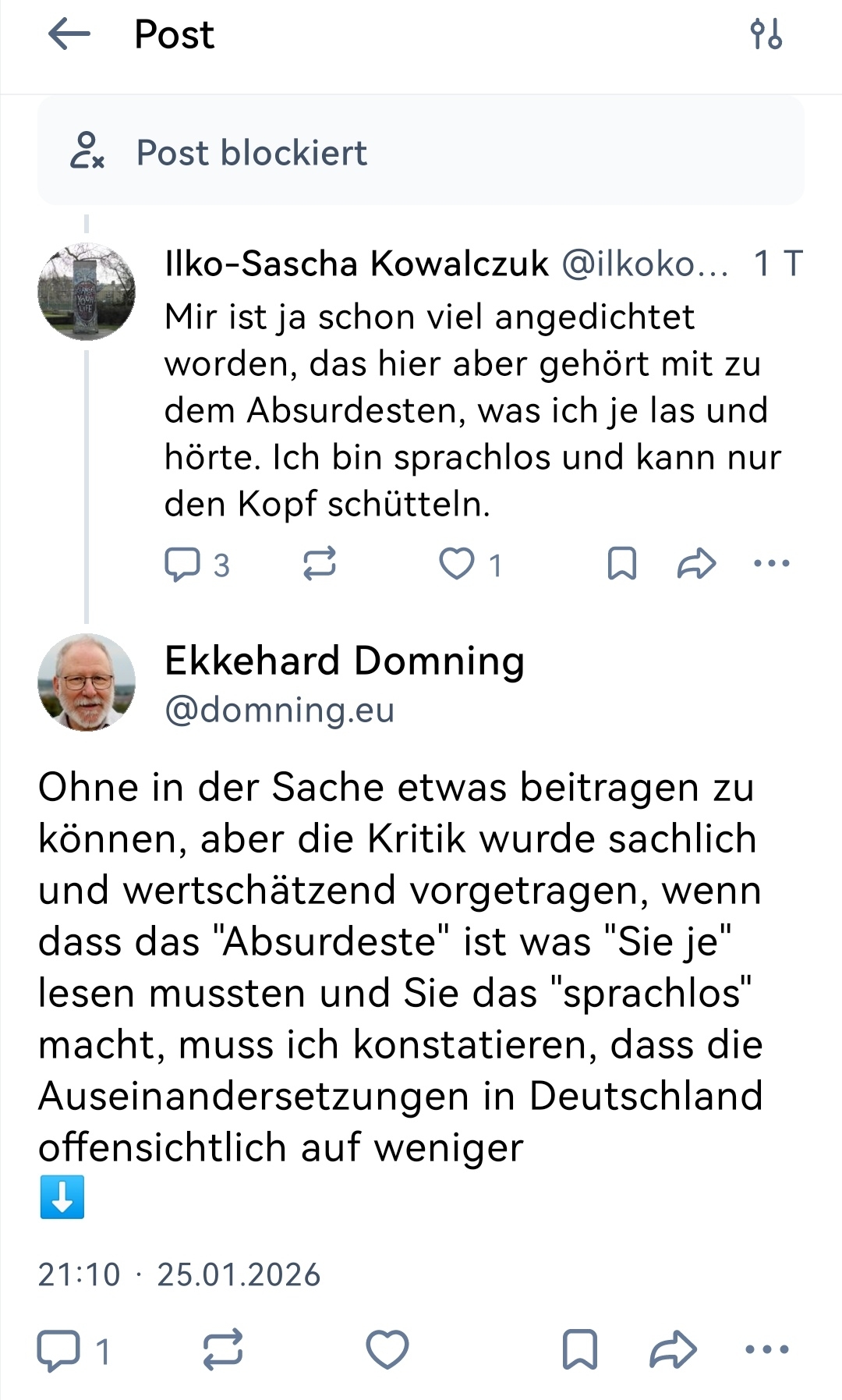Like Ekkehard Domning's post
842x1400 pixels.
point(387,1350)
